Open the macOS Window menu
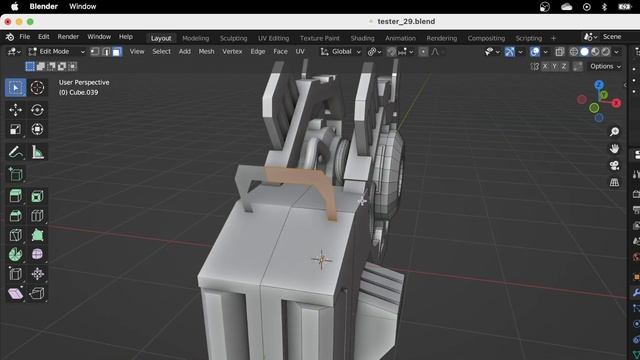The width and height of the screenshot is (640, 360). [82, 7]
